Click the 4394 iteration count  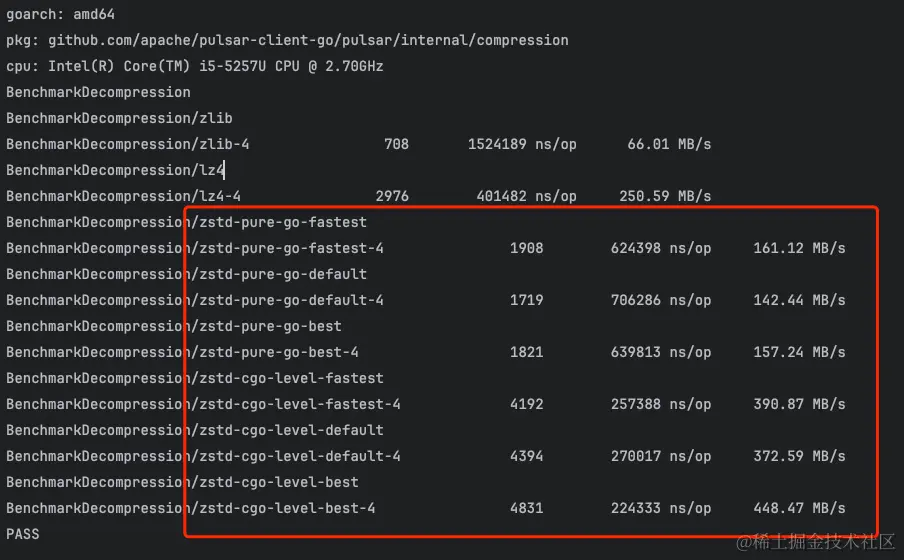click(x=526, y=456)
